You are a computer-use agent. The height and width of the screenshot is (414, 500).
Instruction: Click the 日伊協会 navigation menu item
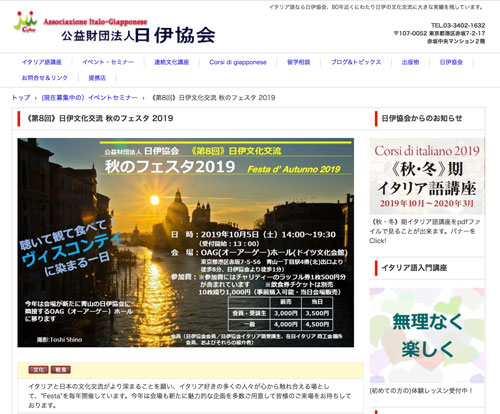(451, 62)
